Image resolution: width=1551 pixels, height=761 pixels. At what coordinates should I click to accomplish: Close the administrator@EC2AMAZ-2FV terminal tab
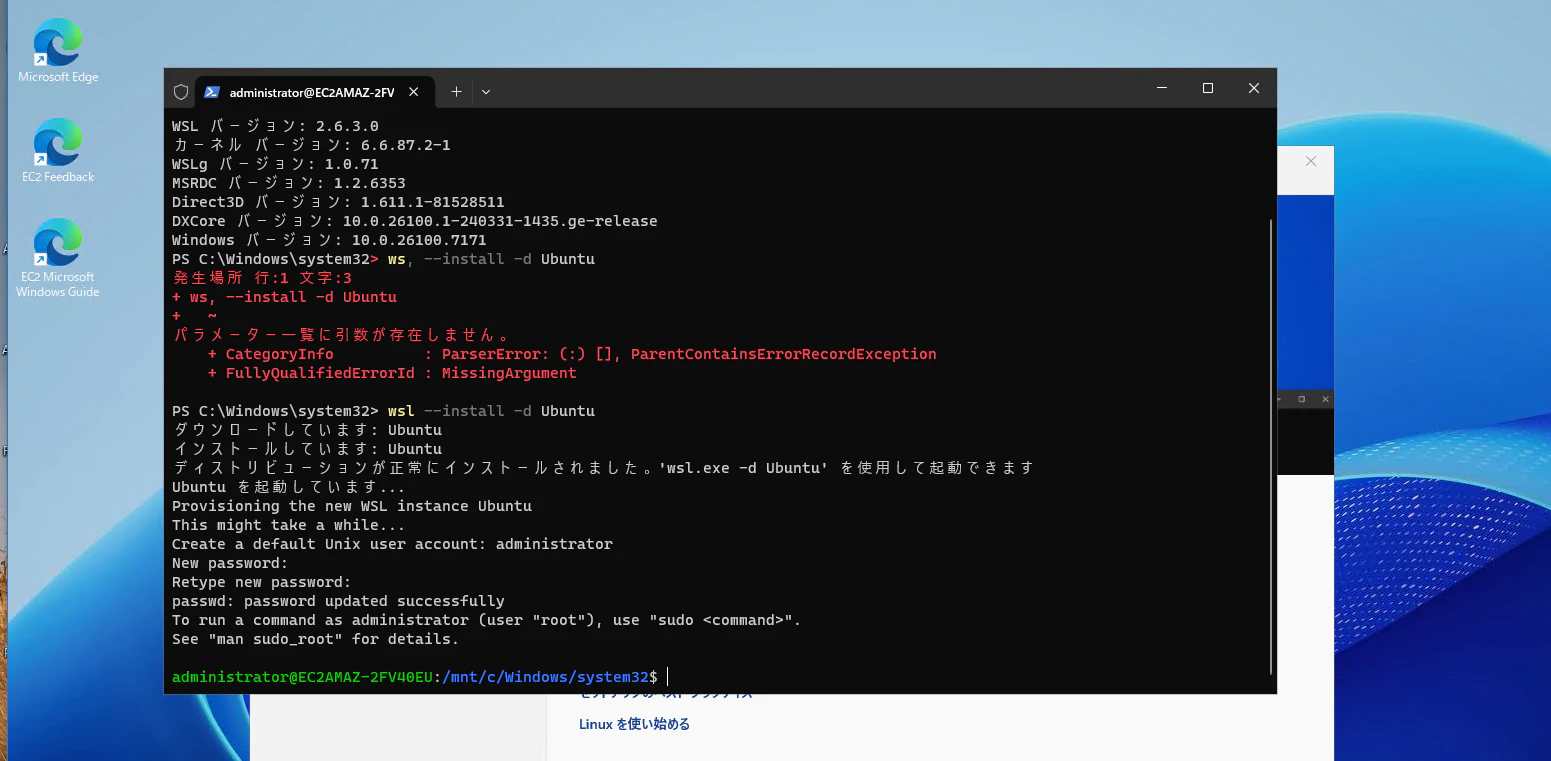(x=414, y=92)
